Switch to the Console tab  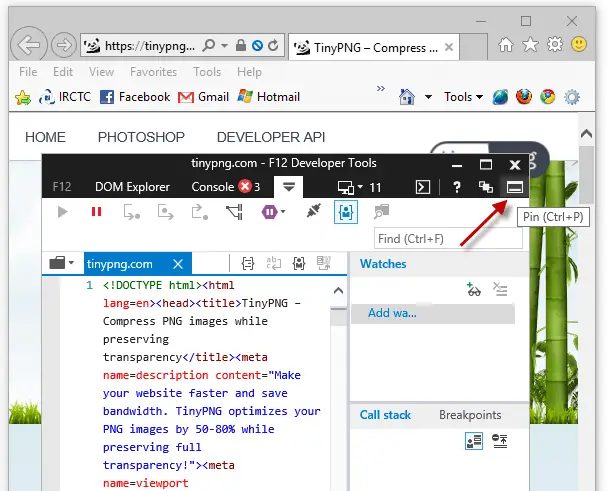click(x=225, y=187)
